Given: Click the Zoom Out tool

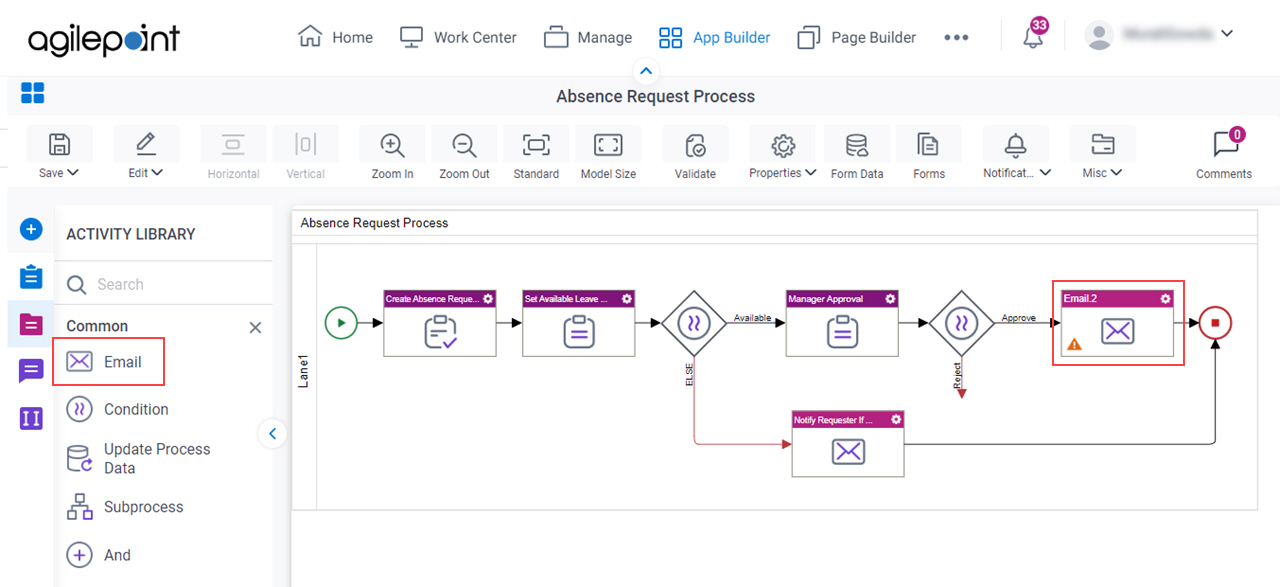Looking at the screenshot, I should click(464, 154).
